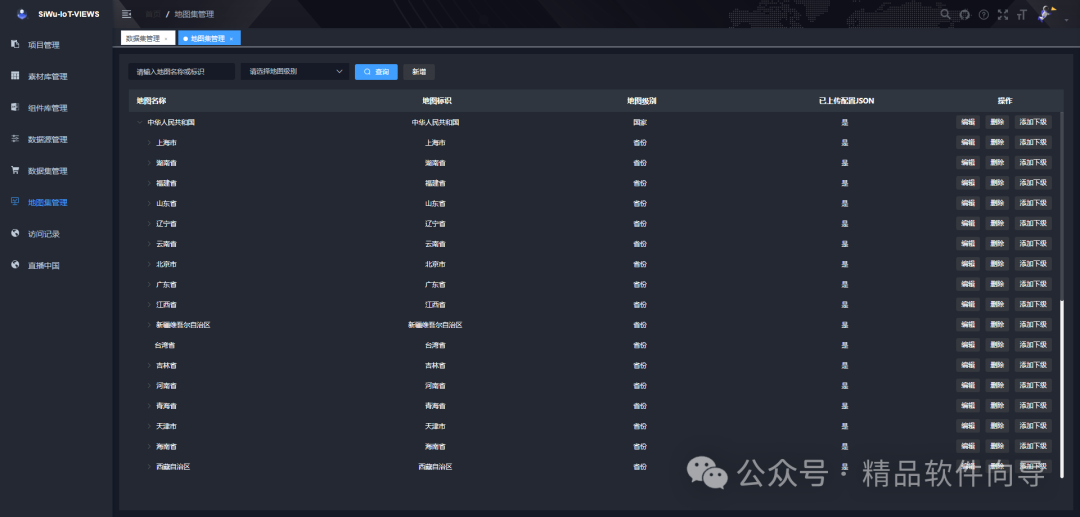Click 编辑 for 云南省

(968, 244)
